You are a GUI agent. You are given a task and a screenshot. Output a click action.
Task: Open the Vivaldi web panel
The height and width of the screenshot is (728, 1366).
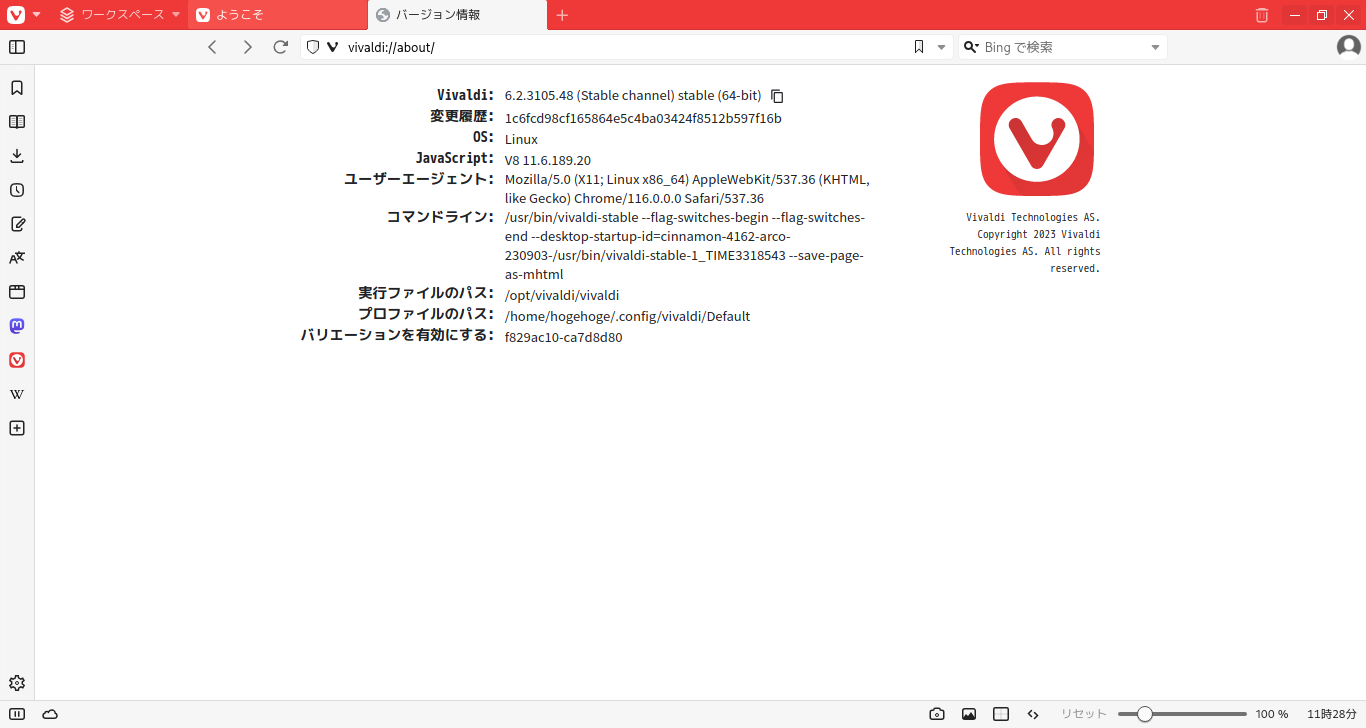coord(17,360)
